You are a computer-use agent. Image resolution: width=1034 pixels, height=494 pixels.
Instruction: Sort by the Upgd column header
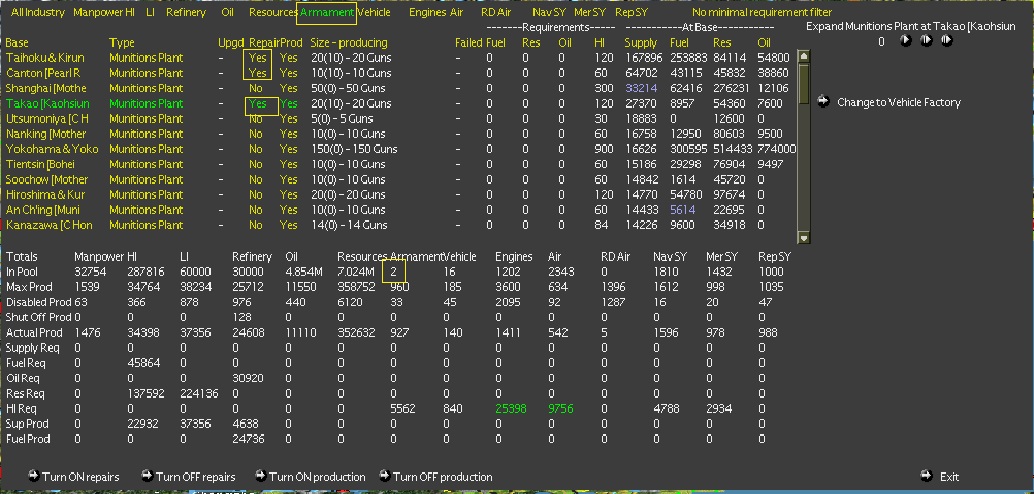click(x=231, y=43)
